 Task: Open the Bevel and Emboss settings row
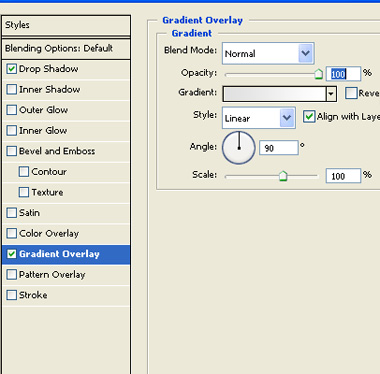pyautogui.click(x=66, y=151)
